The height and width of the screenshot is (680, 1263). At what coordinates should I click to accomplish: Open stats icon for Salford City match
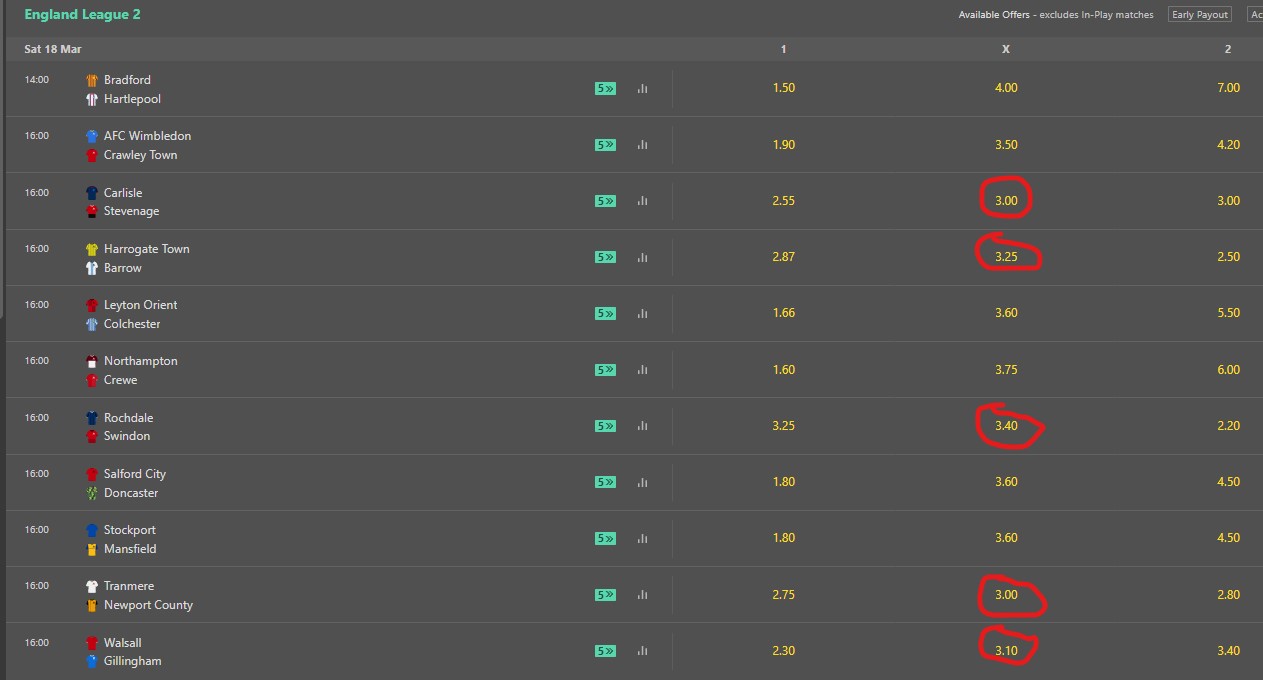642,482
